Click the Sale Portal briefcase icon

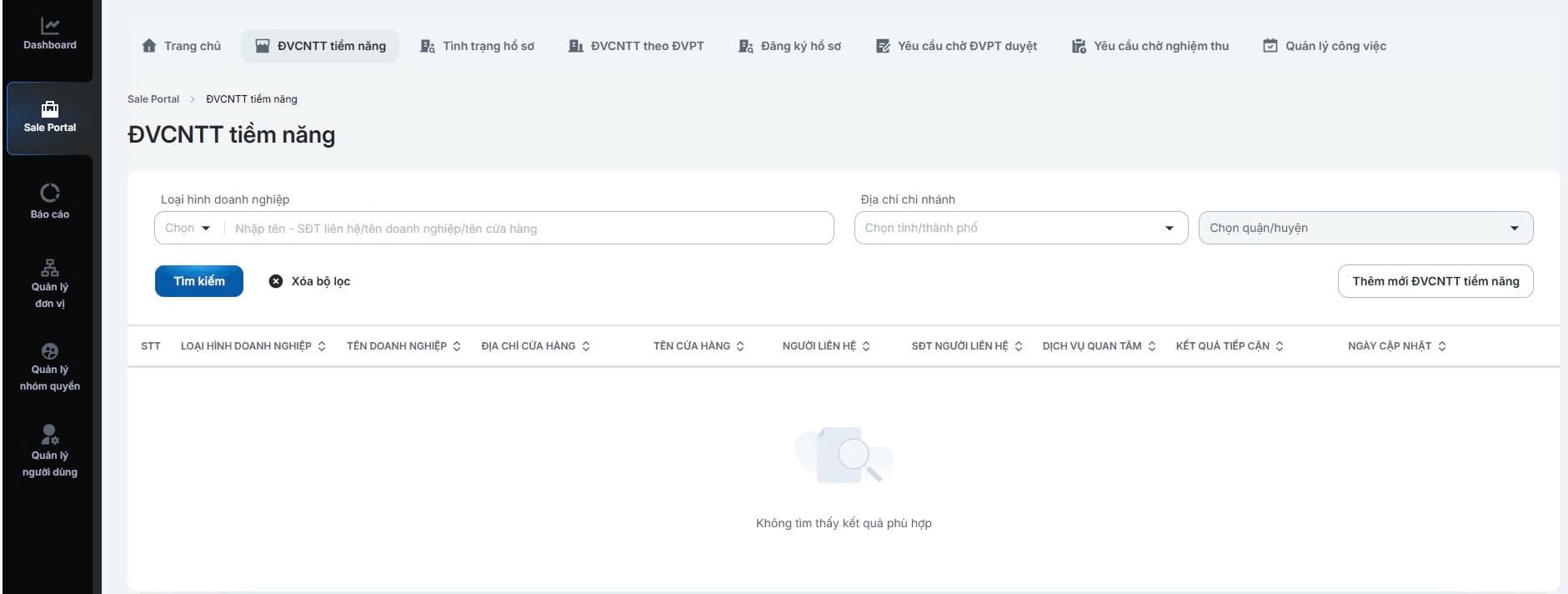pos(50,108)
